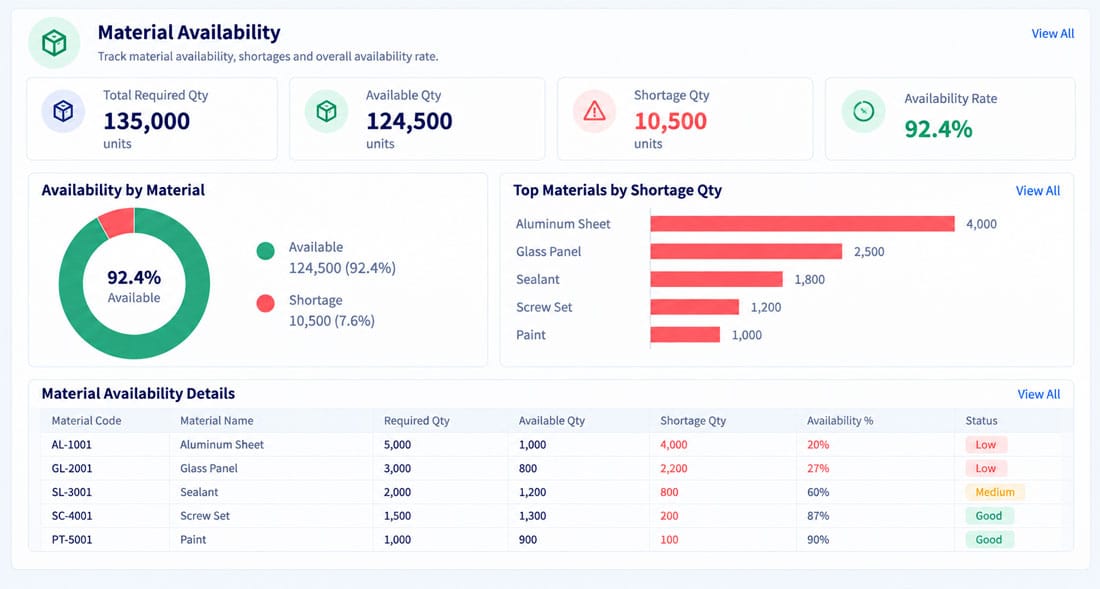Click the Total Required Qty cube icon
The height and width of the screenshot is (589, 1100).
pos(63,111)
